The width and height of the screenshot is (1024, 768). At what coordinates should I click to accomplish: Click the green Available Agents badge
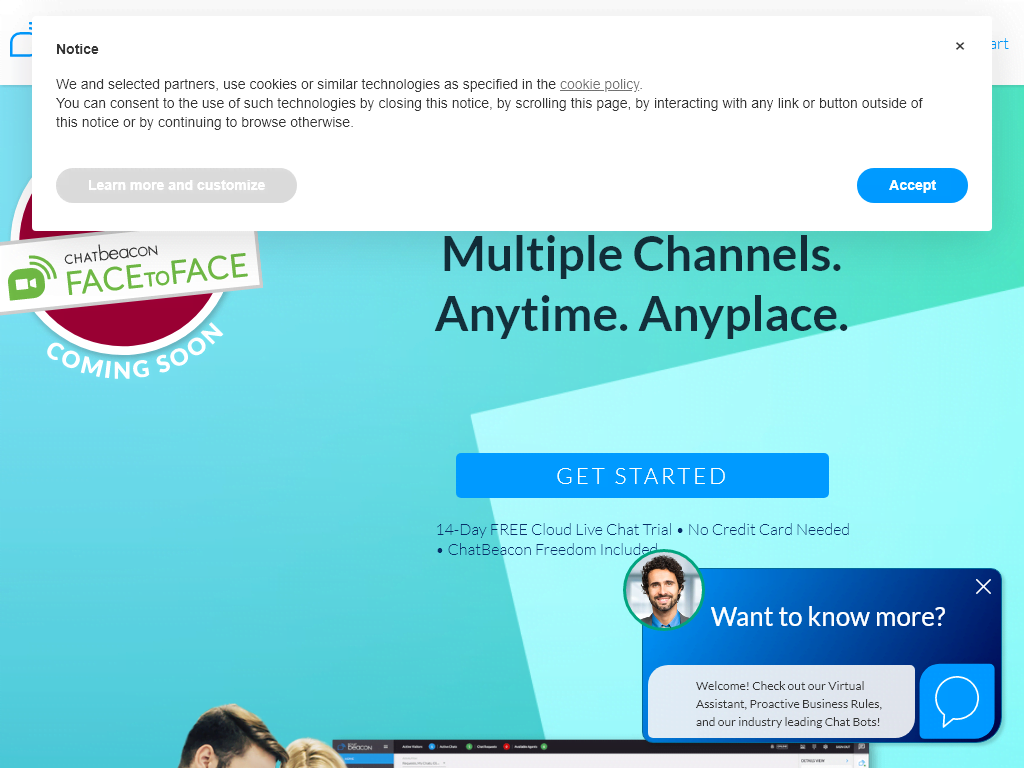pos(544,746)
